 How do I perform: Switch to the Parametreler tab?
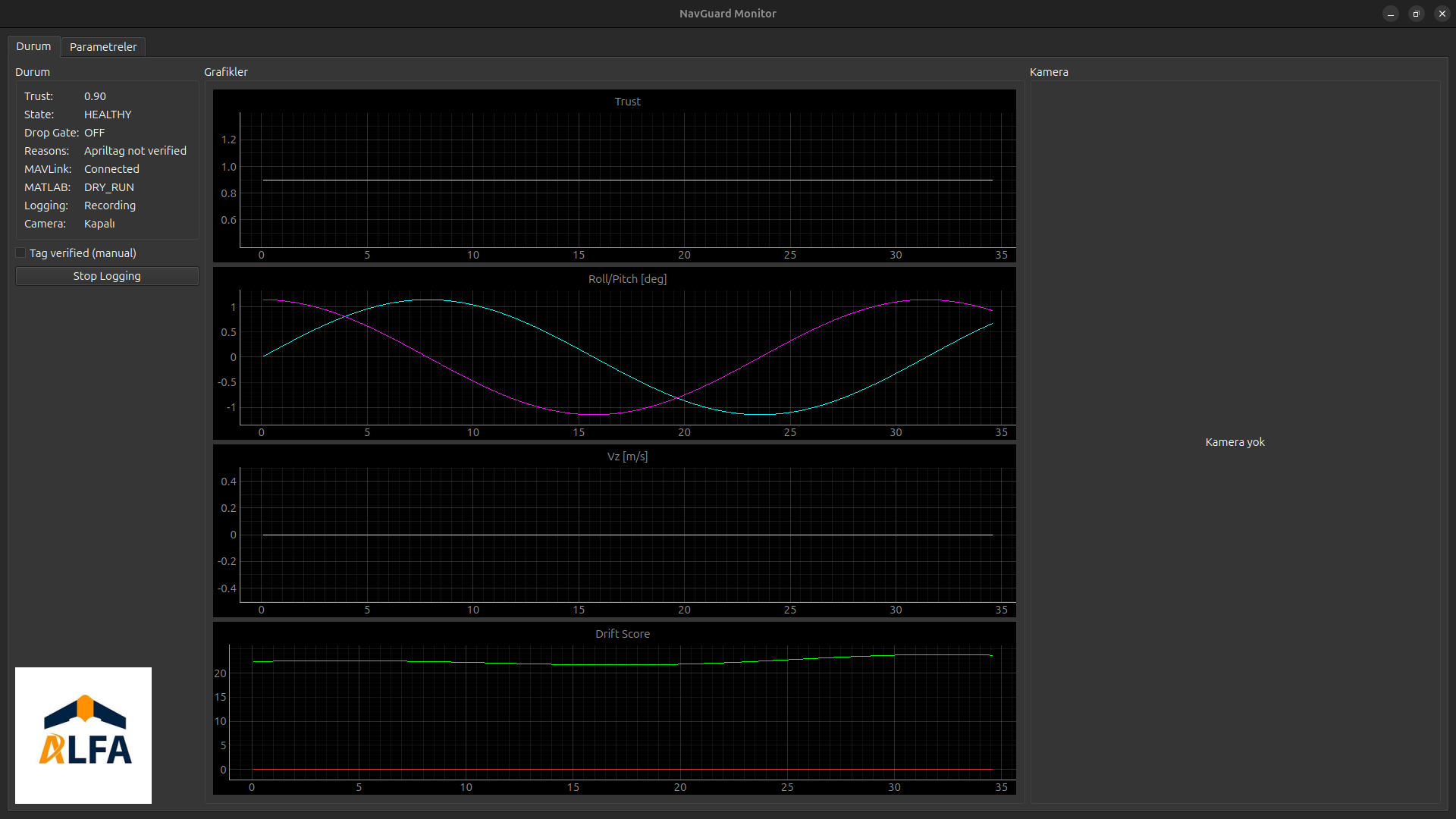[103, 47]
